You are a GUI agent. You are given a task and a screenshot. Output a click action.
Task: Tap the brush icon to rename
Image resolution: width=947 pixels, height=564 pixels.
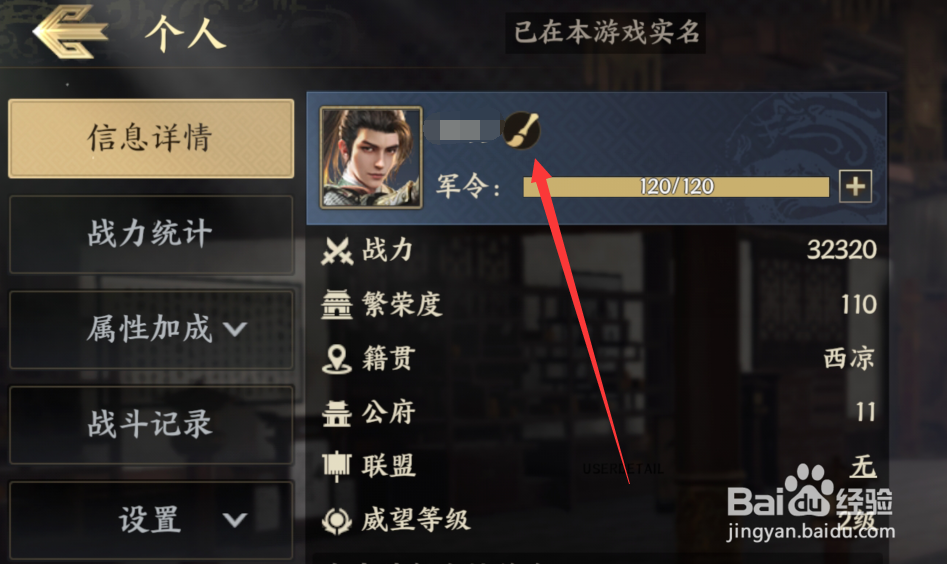(521, 130)
